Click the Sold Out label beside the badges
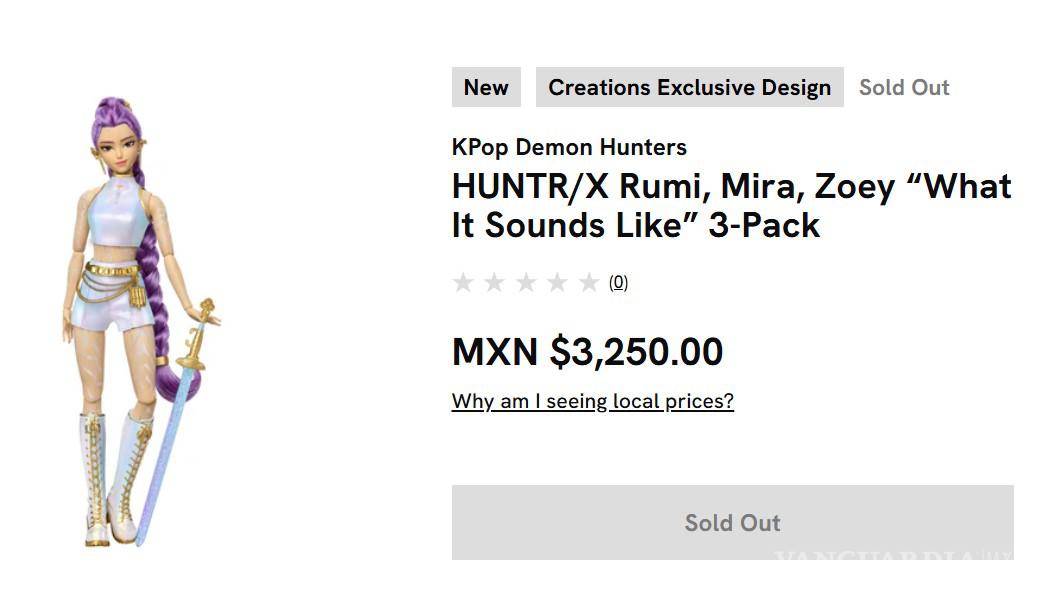Screen dimensions: 1038x606 tap(904, 87)
